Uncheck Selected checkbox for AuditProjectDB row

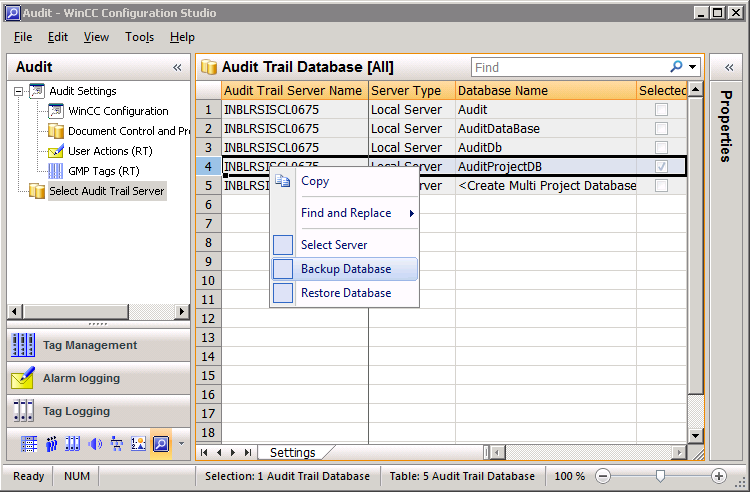661,167
